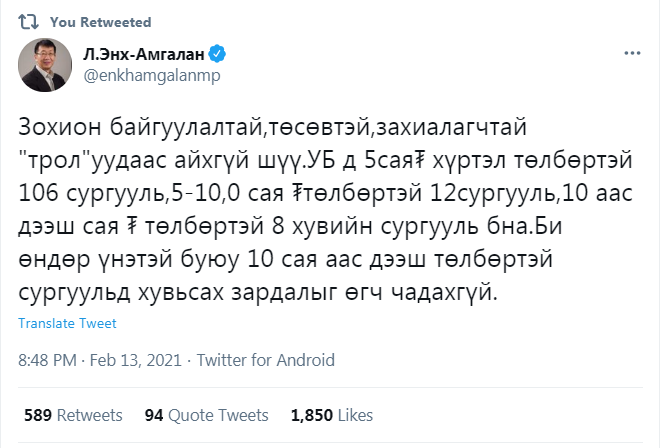Click the tweet body text
The image size is (662, 448).
(325, 209)
